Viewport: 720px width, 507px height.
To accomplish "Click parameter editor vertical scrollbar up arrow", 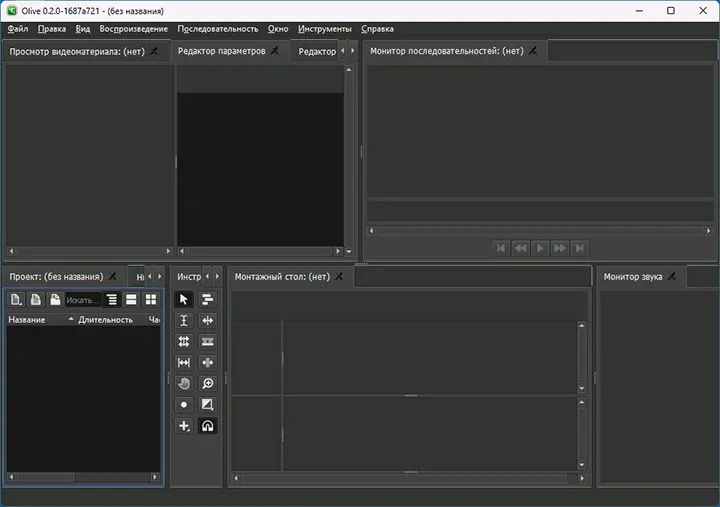I will click(349, 70).
